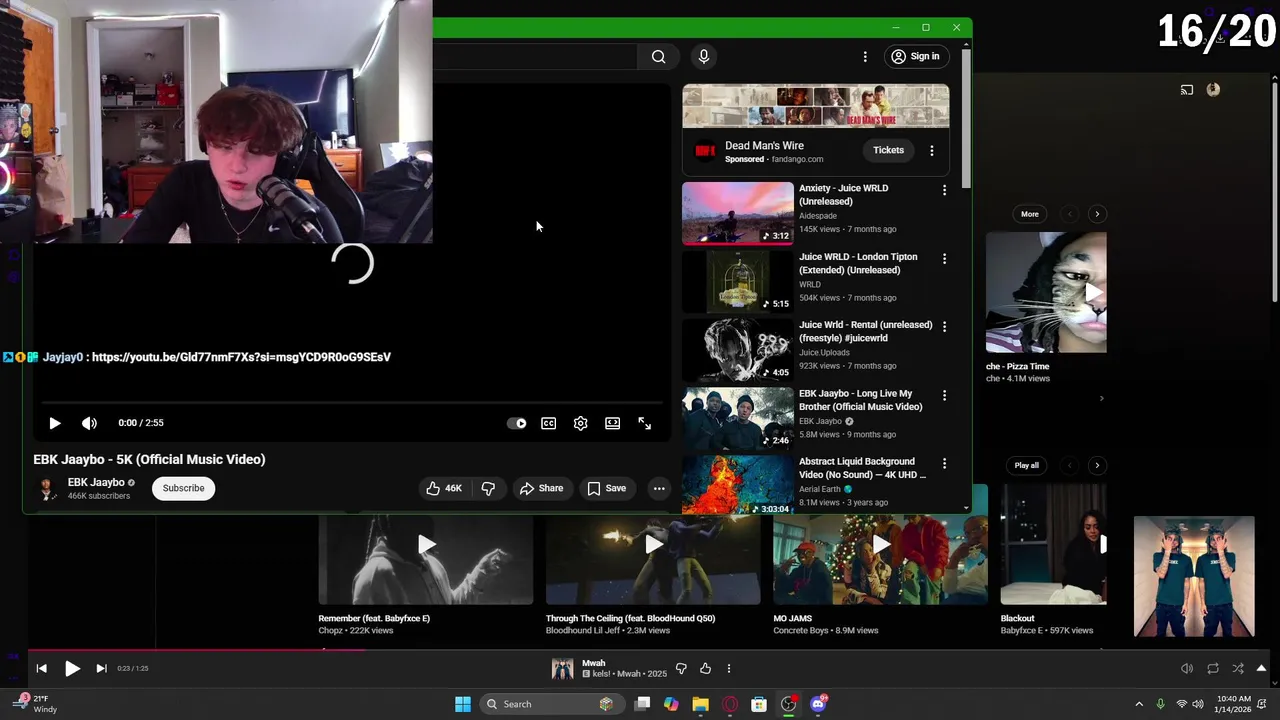
Task: Click the EBK Jaaybo channel avatar
Action: click(47, 489)
